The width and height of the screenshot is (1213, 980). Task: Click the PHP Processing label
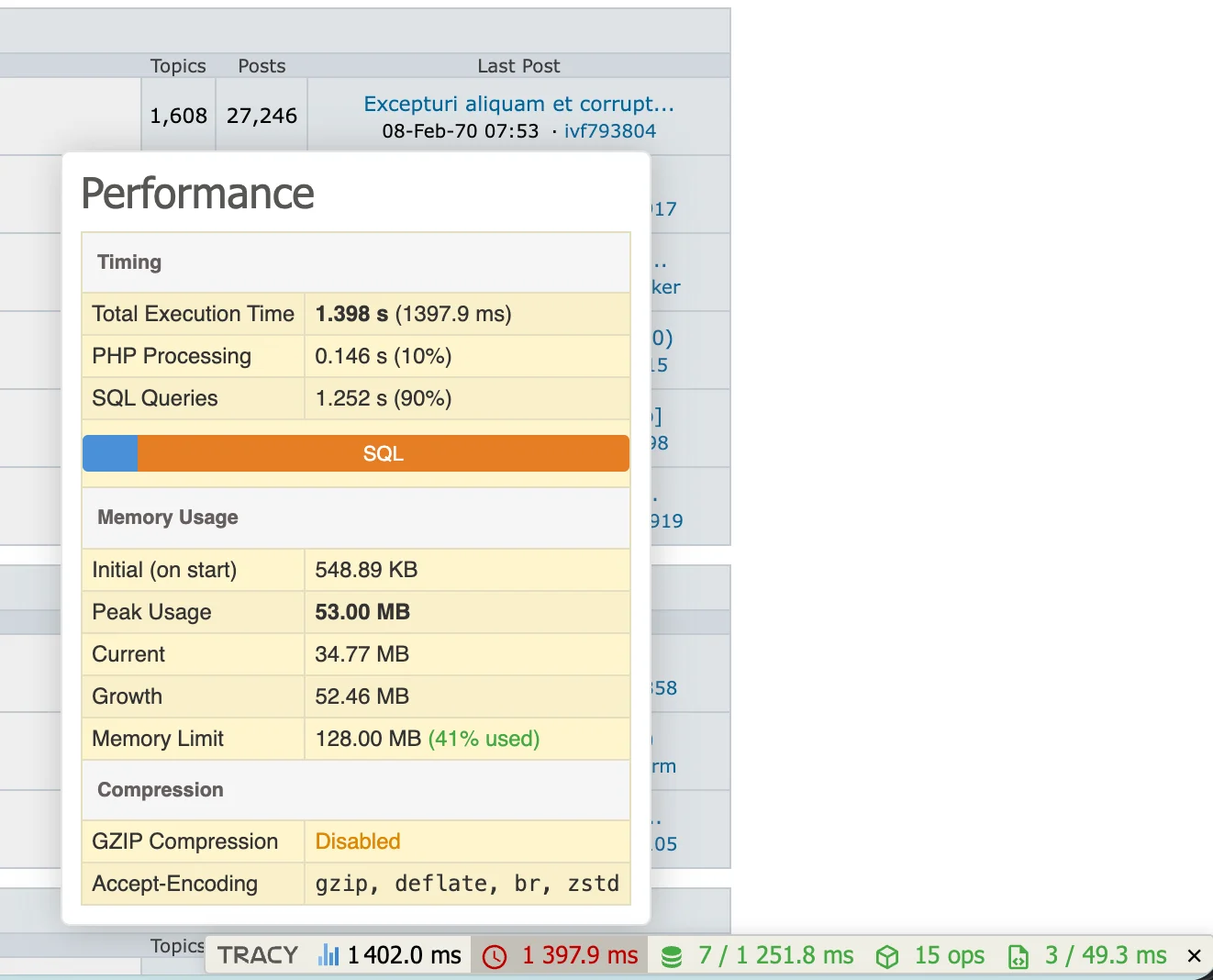pos(172,356)
